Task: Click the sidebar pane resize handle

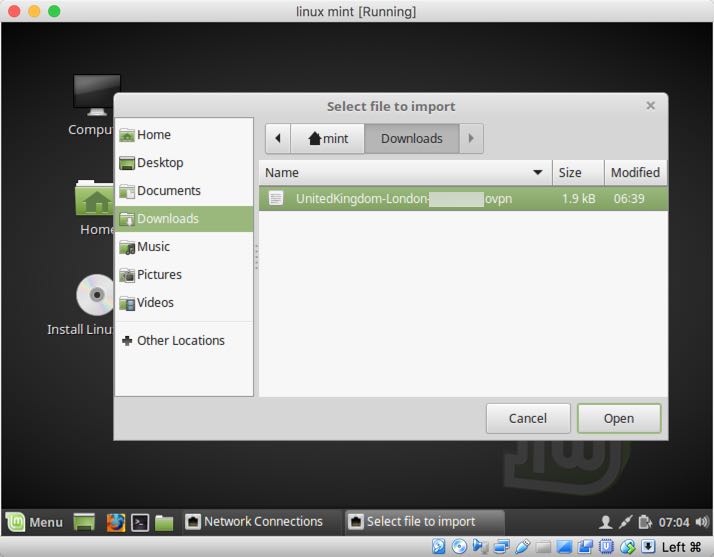Action: point(256,257)
